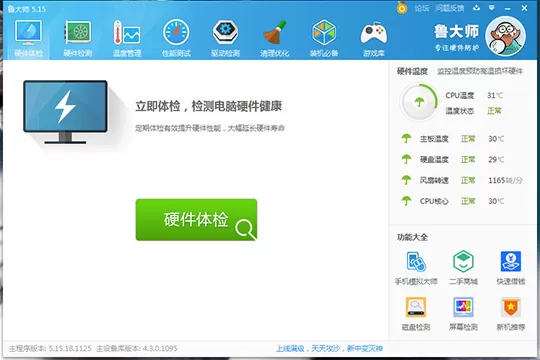This screenshot has width=540, height=360.
Task: Select the 风扇转速 fan speed row
Action: point(462,180)
